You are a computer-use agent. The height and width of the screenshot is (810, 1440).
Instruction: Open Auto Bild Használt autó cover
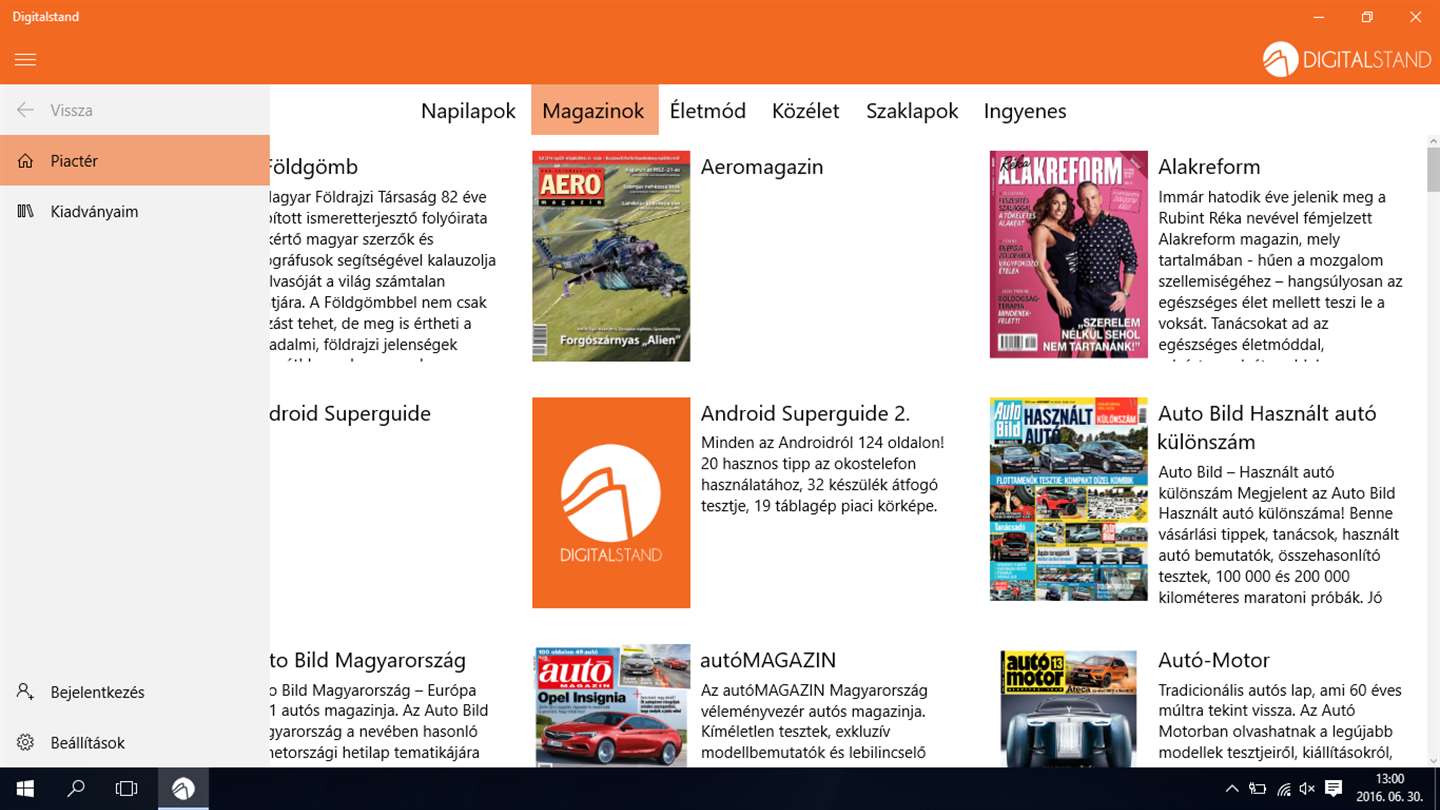pyautogui.click(x=1068, y=500)
